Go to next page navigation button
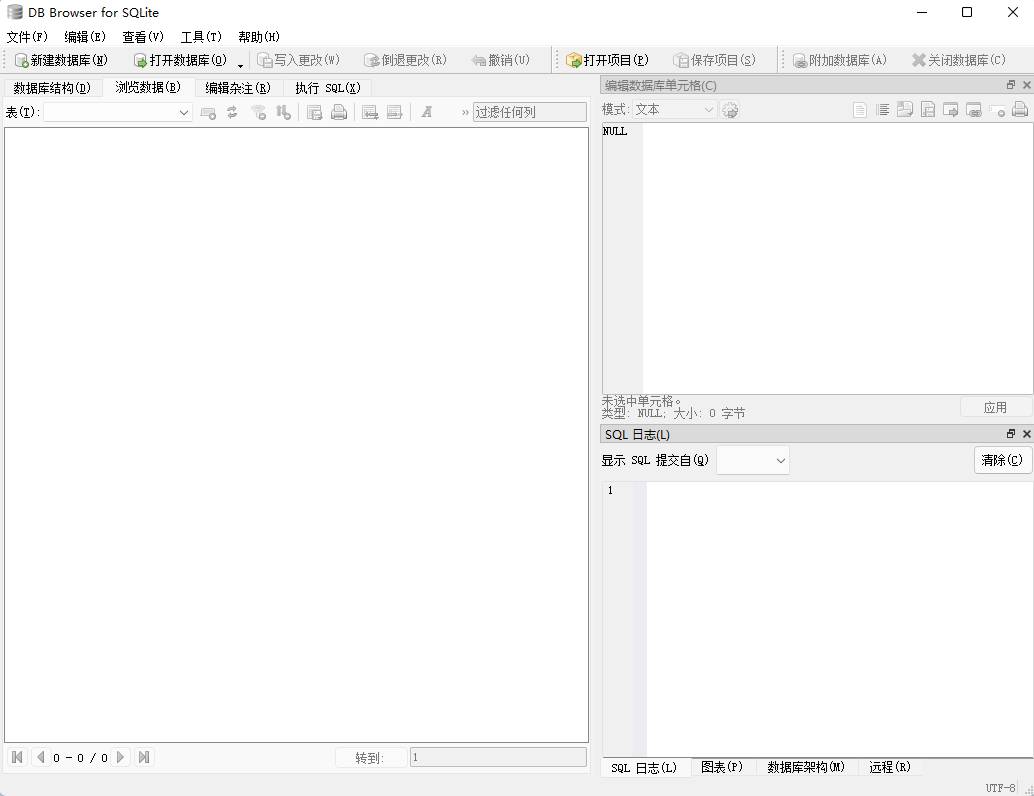The height and width of the screenshot is (796, 1034). click(121, 757)
